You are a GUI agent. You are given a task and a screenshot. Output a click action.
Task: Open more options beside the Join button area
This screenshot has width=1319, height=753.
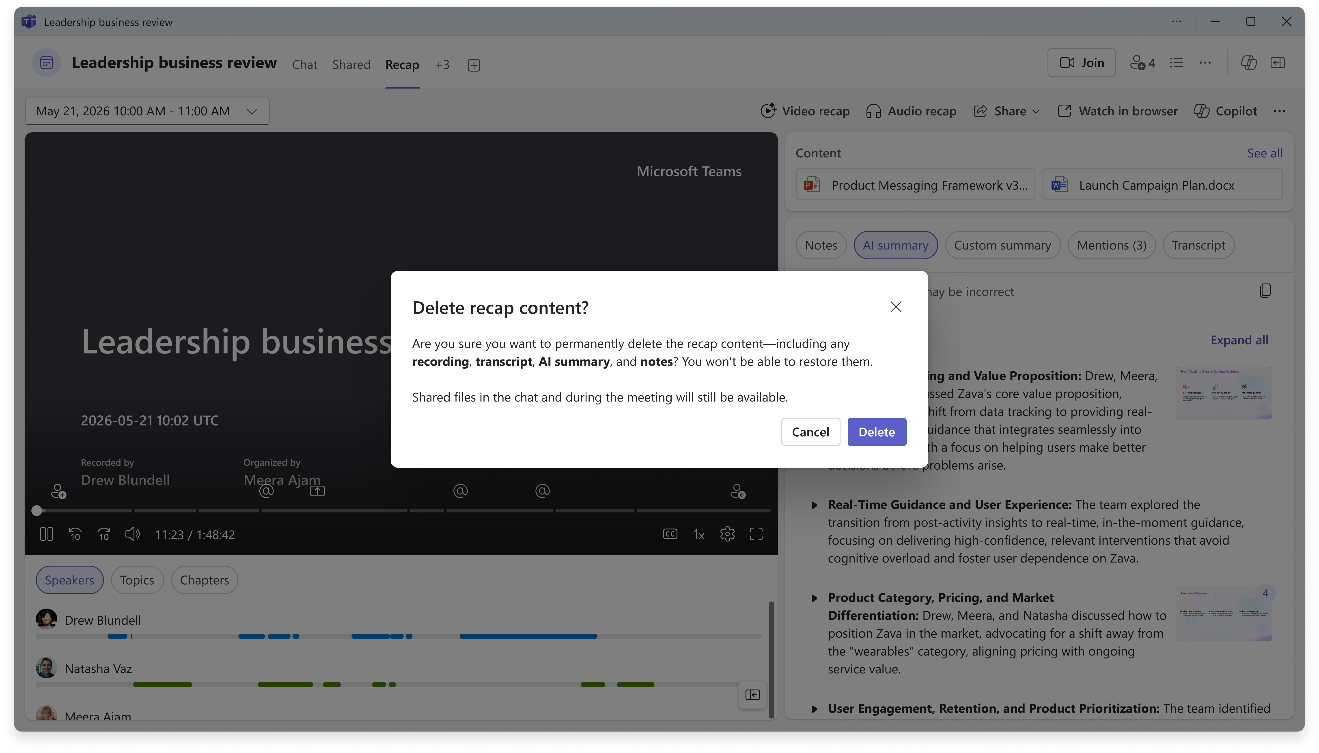(x=1206, y=63)
